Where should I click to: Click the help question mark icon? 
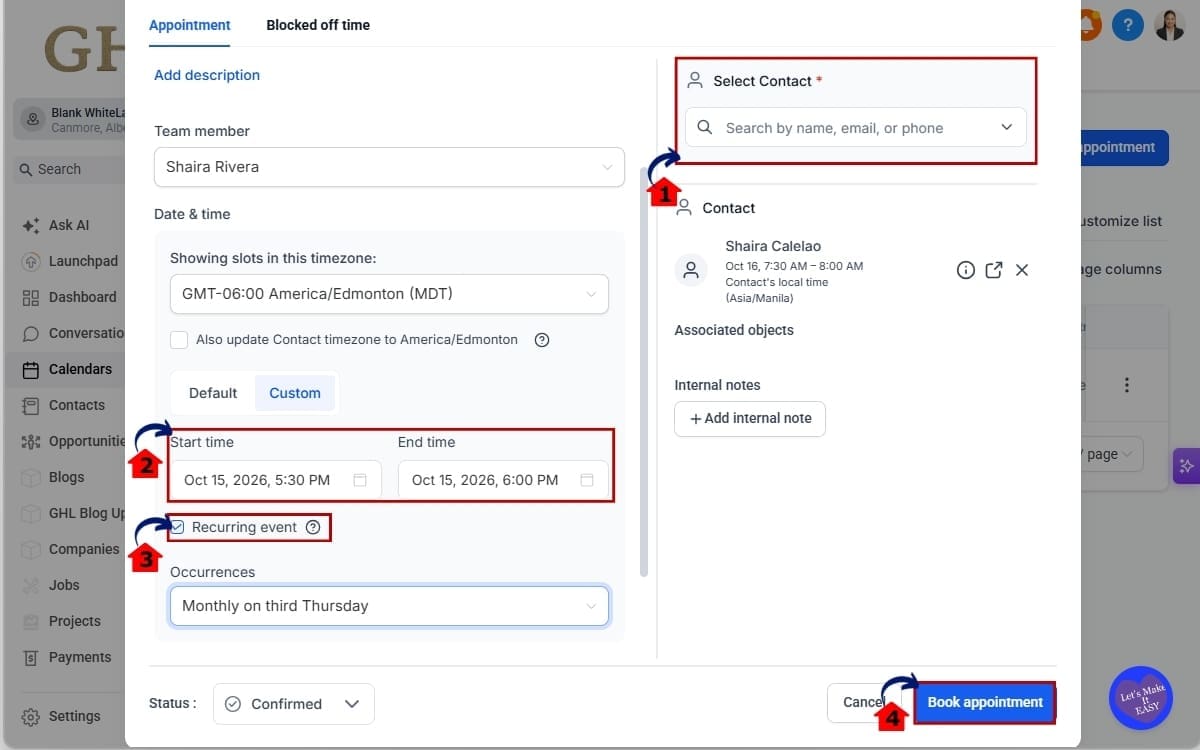pos(1128,24)
